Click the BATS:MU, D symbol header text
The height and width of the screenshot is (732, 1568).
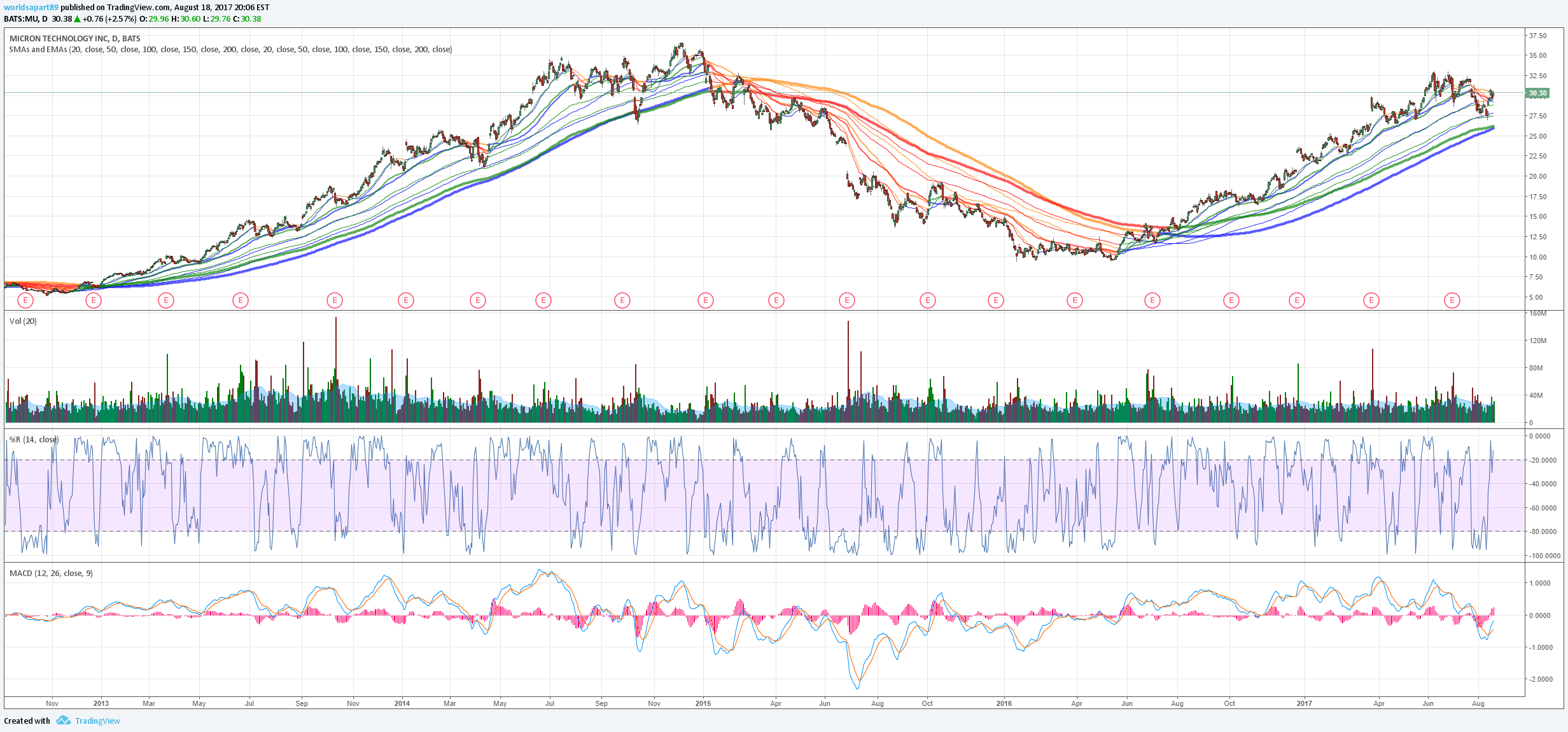point(25,19)
